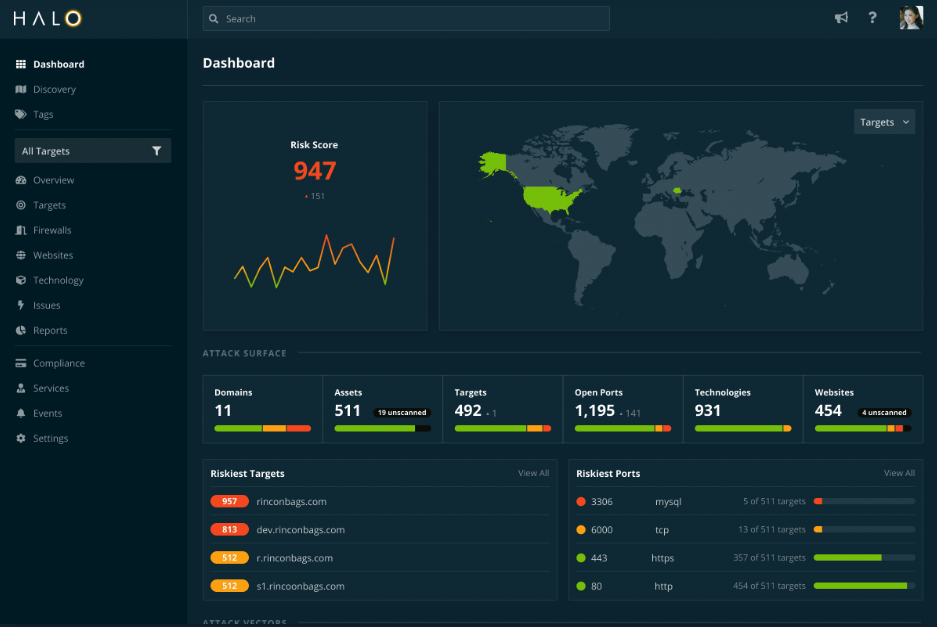937x627 pixels.
Task: Open Events via the bell icon
Action: pos(22,413)
